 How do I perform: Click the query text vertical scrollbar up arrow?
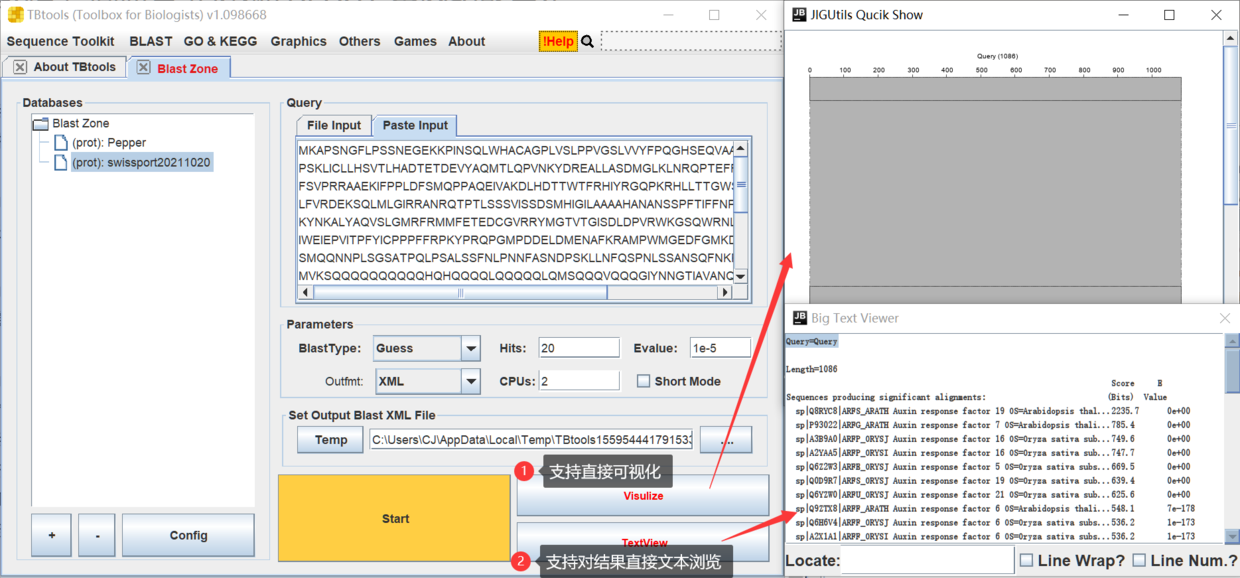(741, 148)
